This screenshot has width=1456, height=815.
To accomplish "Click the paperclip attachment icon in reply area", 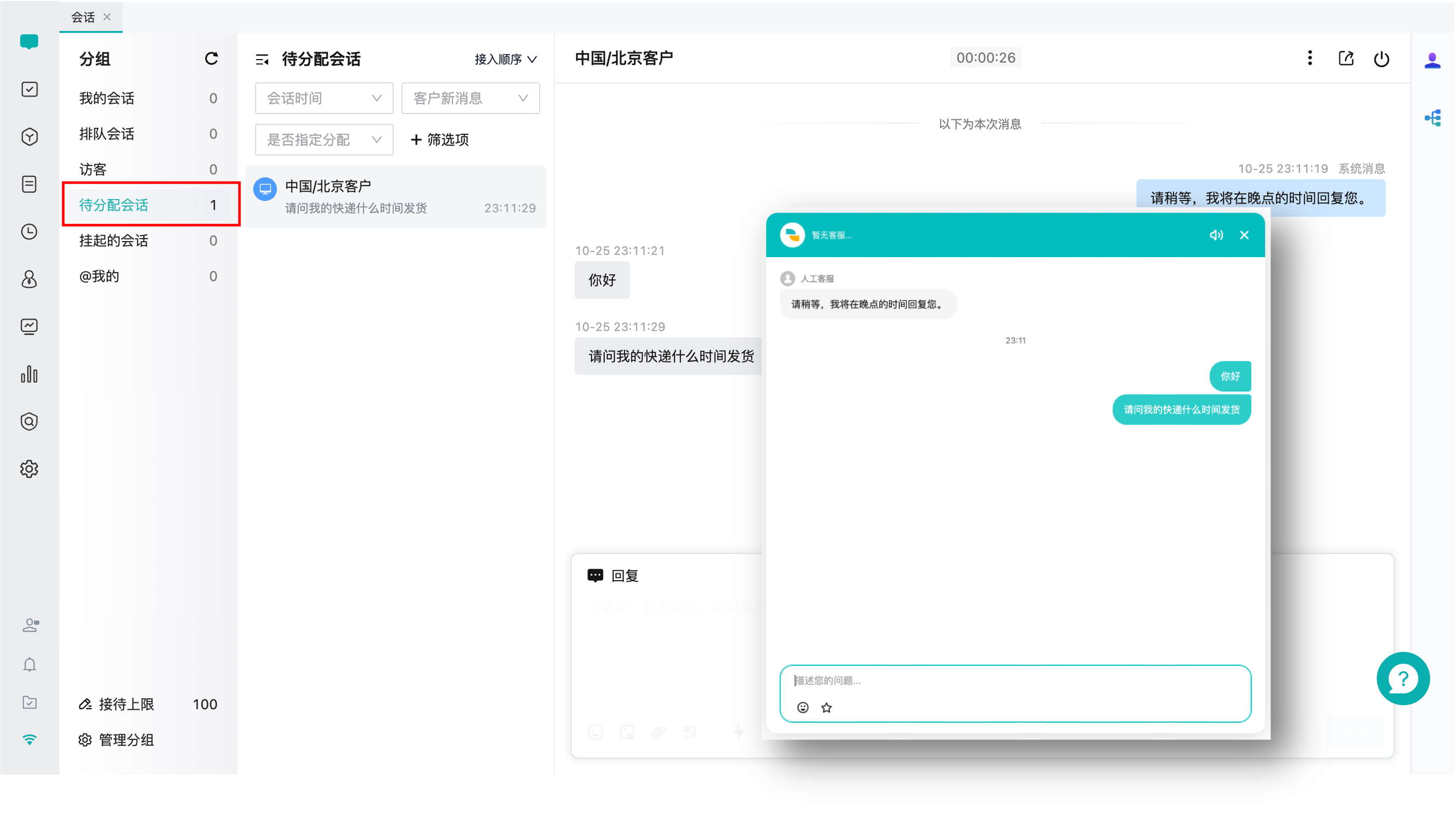I will pos(658,732).
